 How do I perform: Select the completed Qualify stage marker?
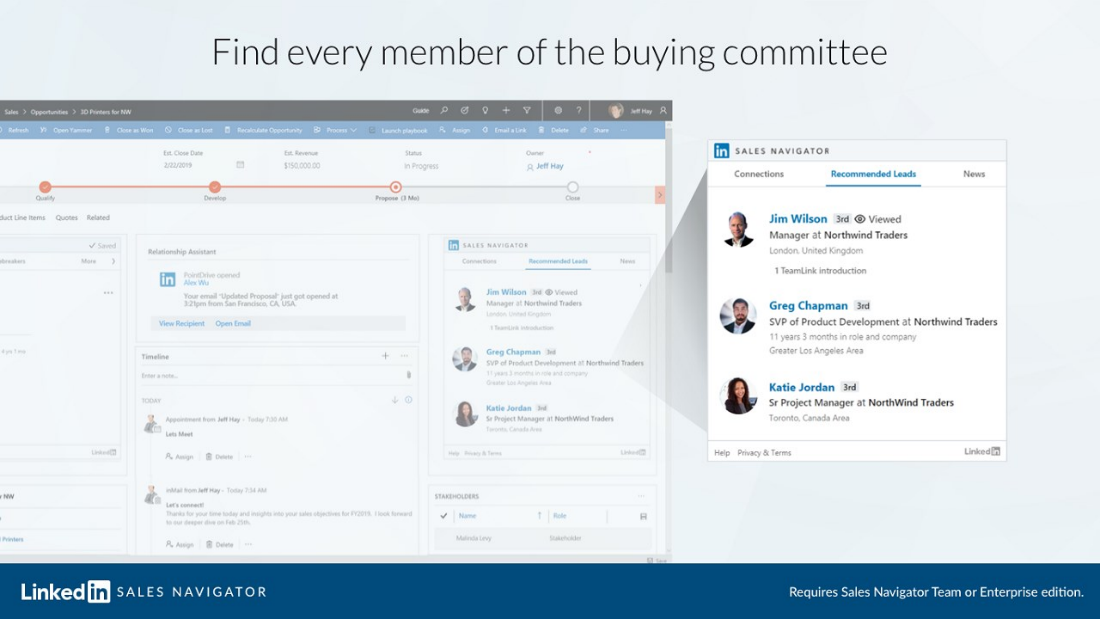pyautogui.click(x=45, y=187)
